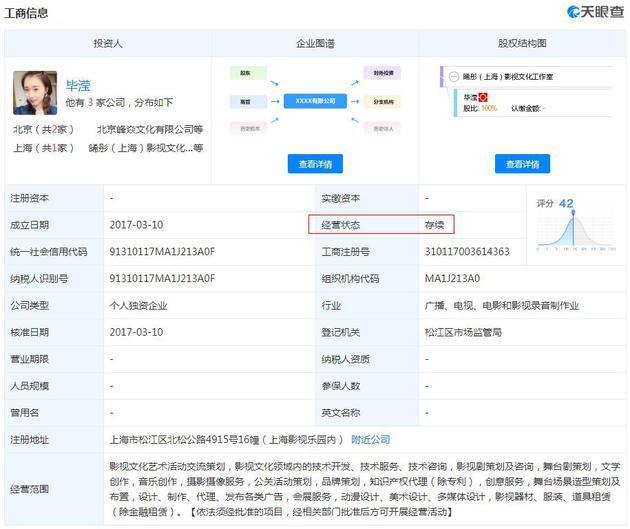The width and height of the screenshot is (630, 529).
Task: Open the 附近公司 link
Action: coord(370,439)
